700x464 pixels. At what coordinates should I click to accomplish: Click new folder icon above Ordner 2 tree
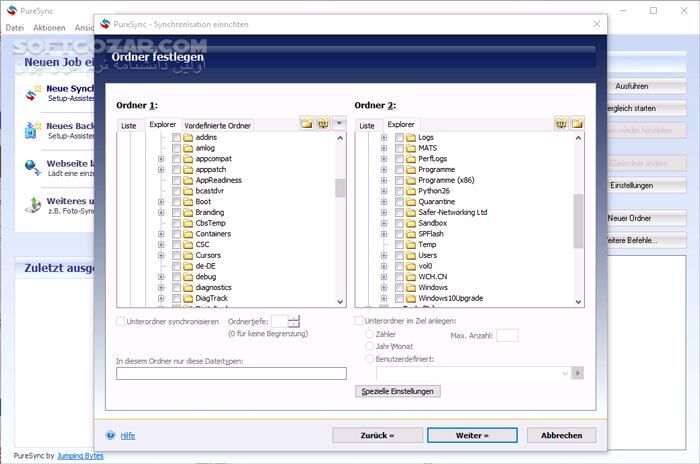coord(577,124)
